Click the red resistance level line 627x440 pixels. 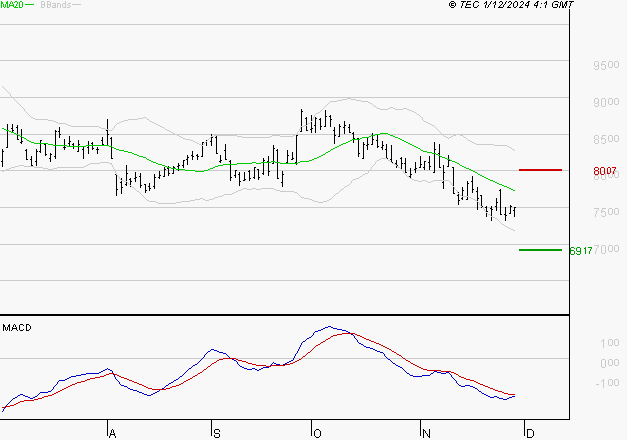(540, 170)
